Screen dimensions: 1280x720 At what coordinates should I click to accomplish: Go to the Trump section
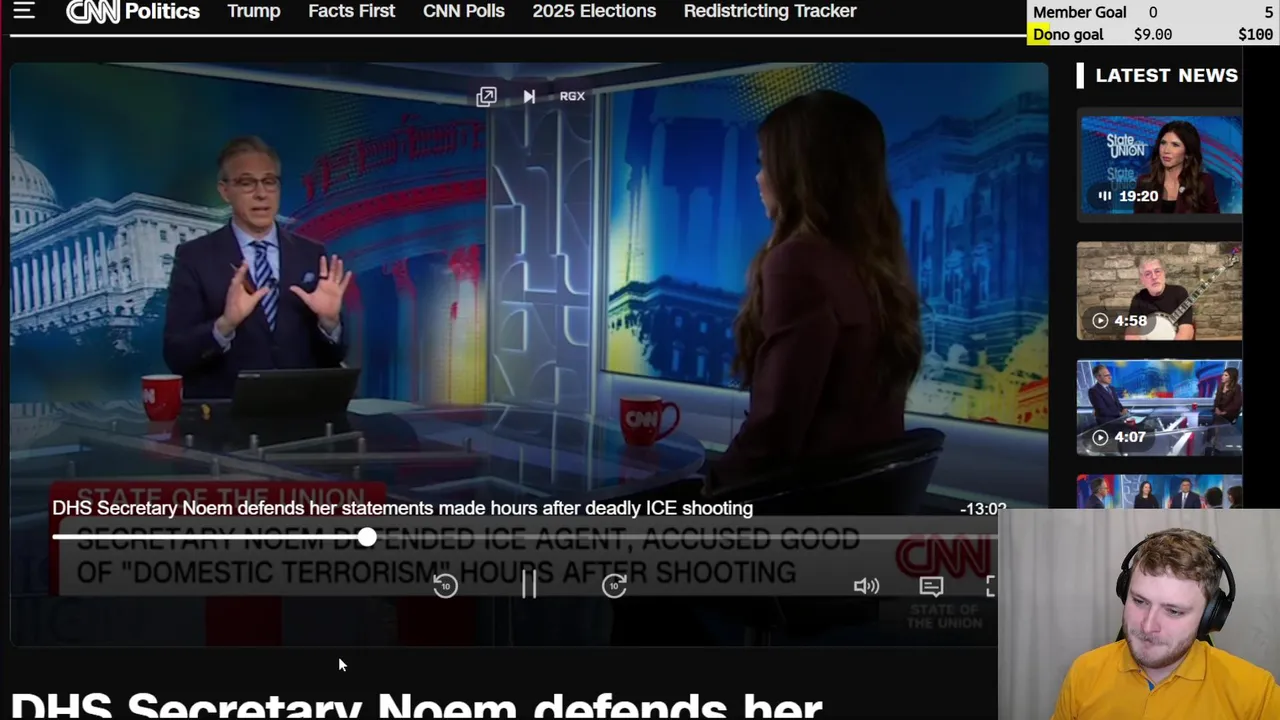254,11
